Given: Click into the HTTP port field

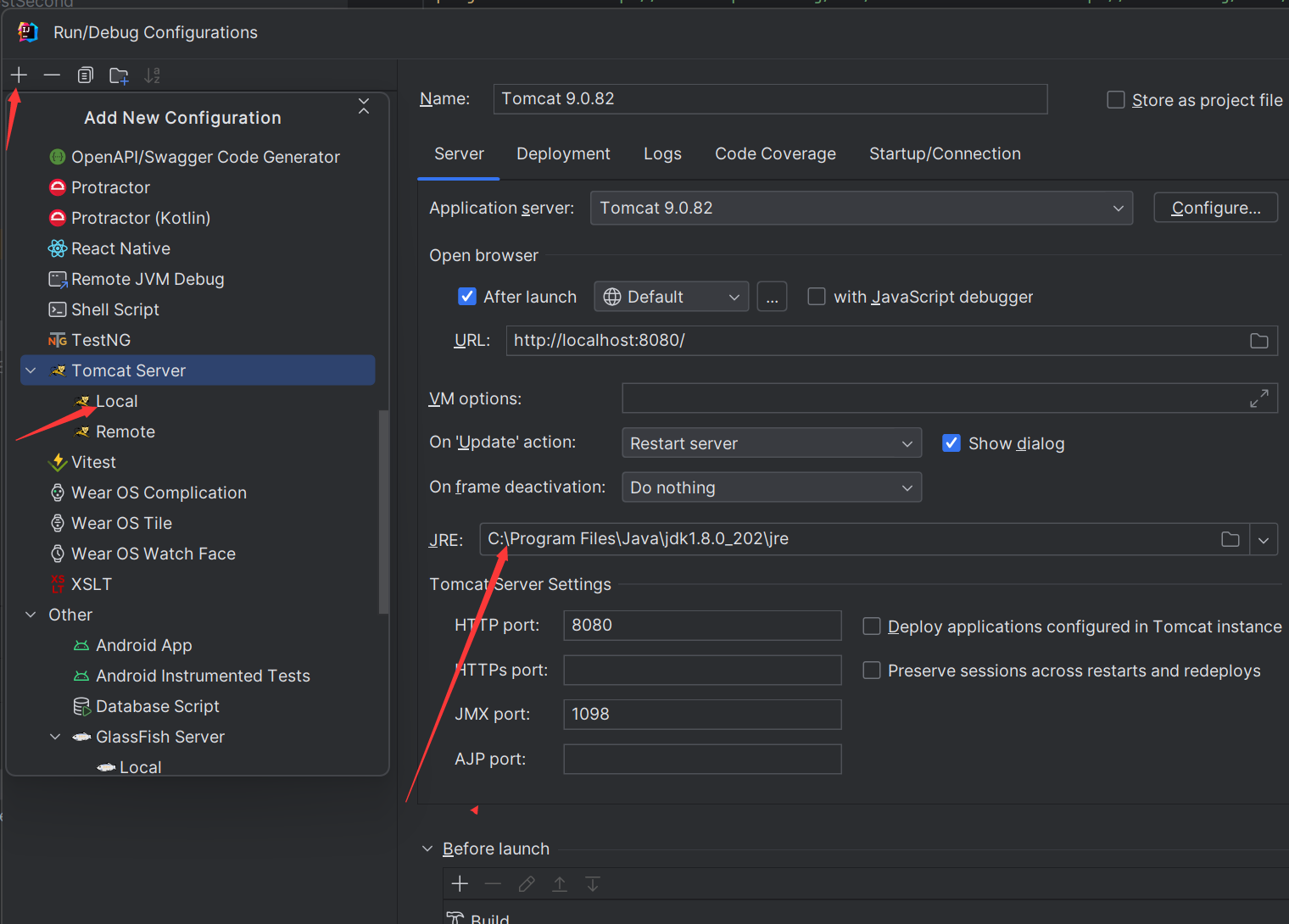Looking at the screenshot, I should coord(702,626).
